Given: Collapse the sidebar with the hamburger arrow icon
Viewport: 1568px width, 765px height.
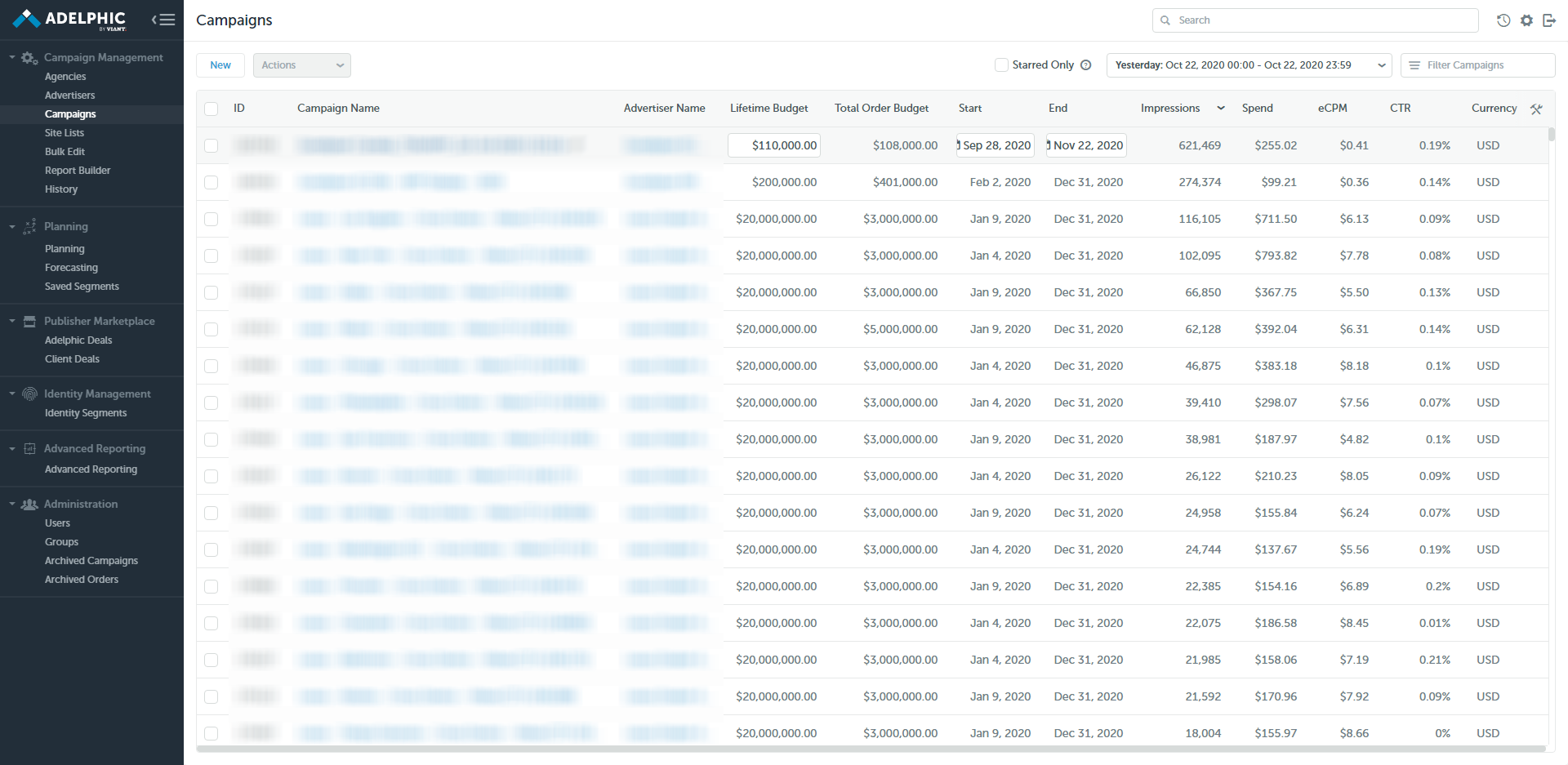Looking at the screenshot, I should 163,20.
